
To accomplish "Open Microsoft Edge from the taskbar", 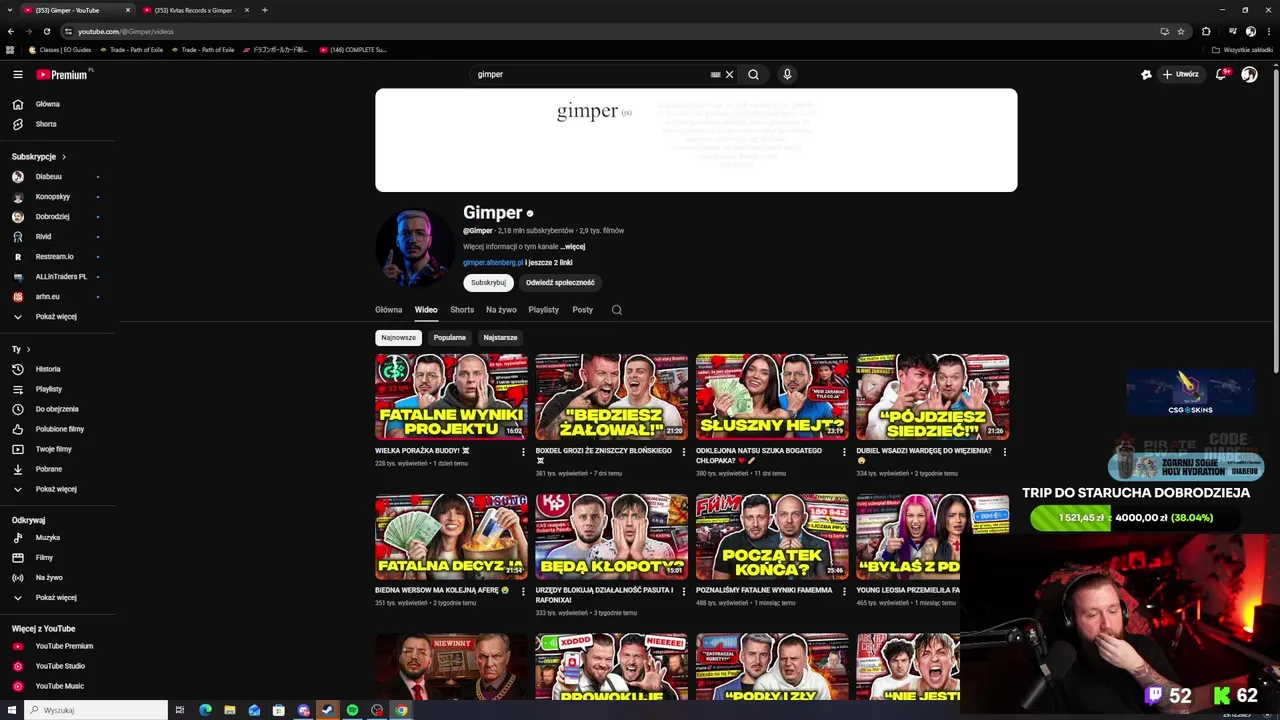I will point(205,710).
